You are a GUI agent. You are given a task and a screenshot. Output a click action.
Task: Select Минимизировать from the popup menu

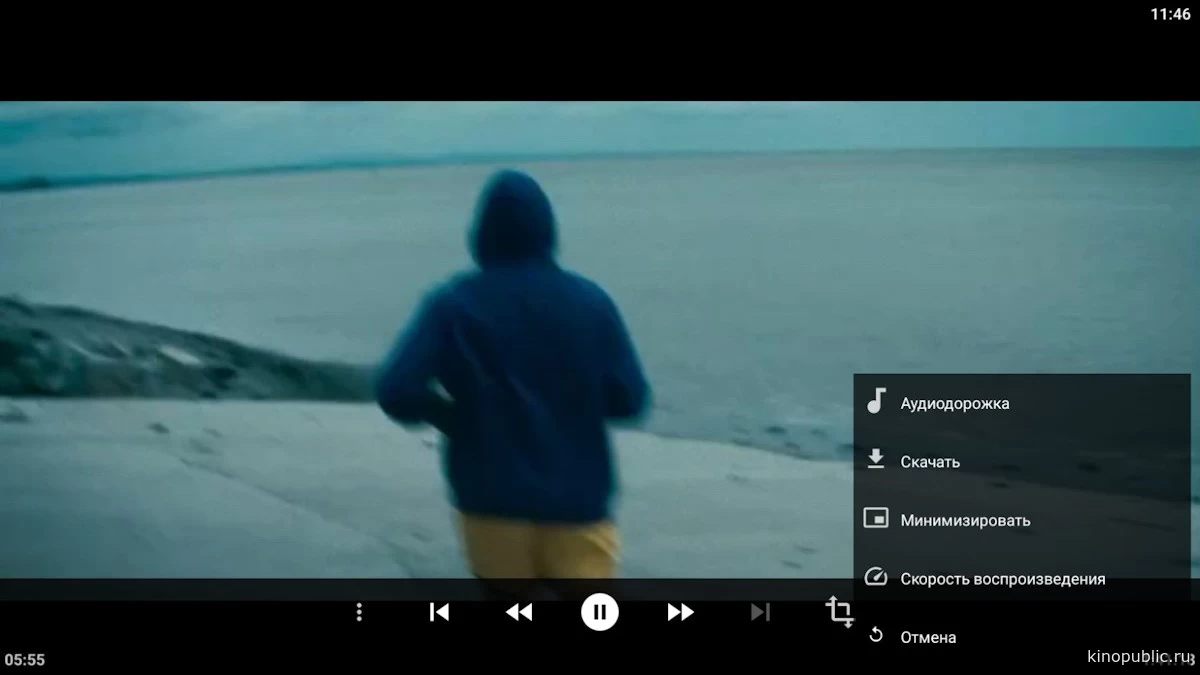pyautogui.click(x=1022, y=520)
